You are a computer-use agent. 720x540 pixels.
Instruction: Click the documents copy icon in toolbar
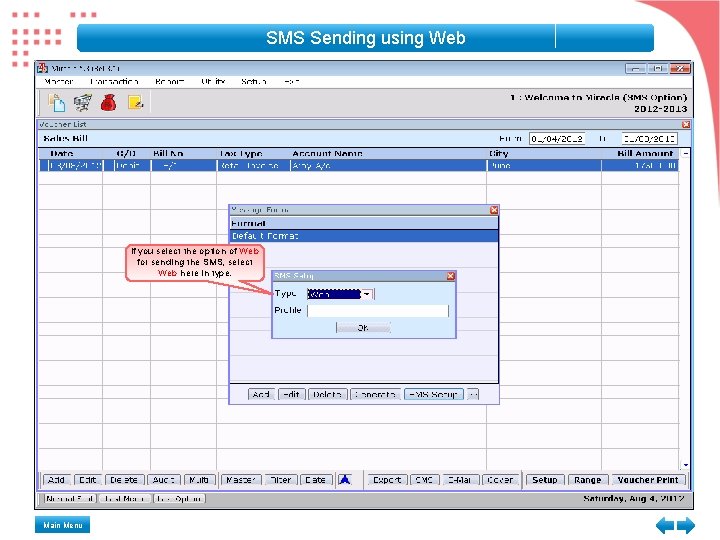point(57,102)
